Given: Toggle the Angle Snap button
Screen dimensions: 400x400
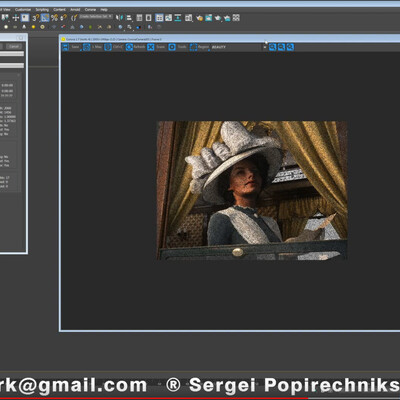Looking at the screenshot, I should pos(45,18).
